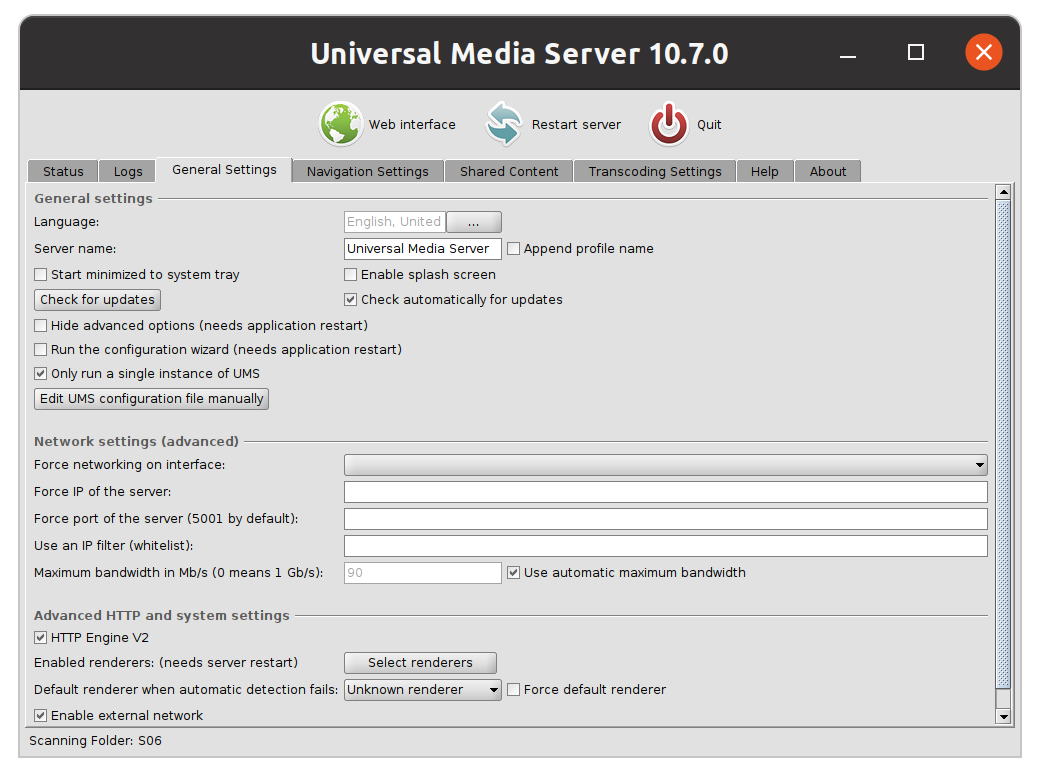Click Check for updates

[x=97, y=299]
